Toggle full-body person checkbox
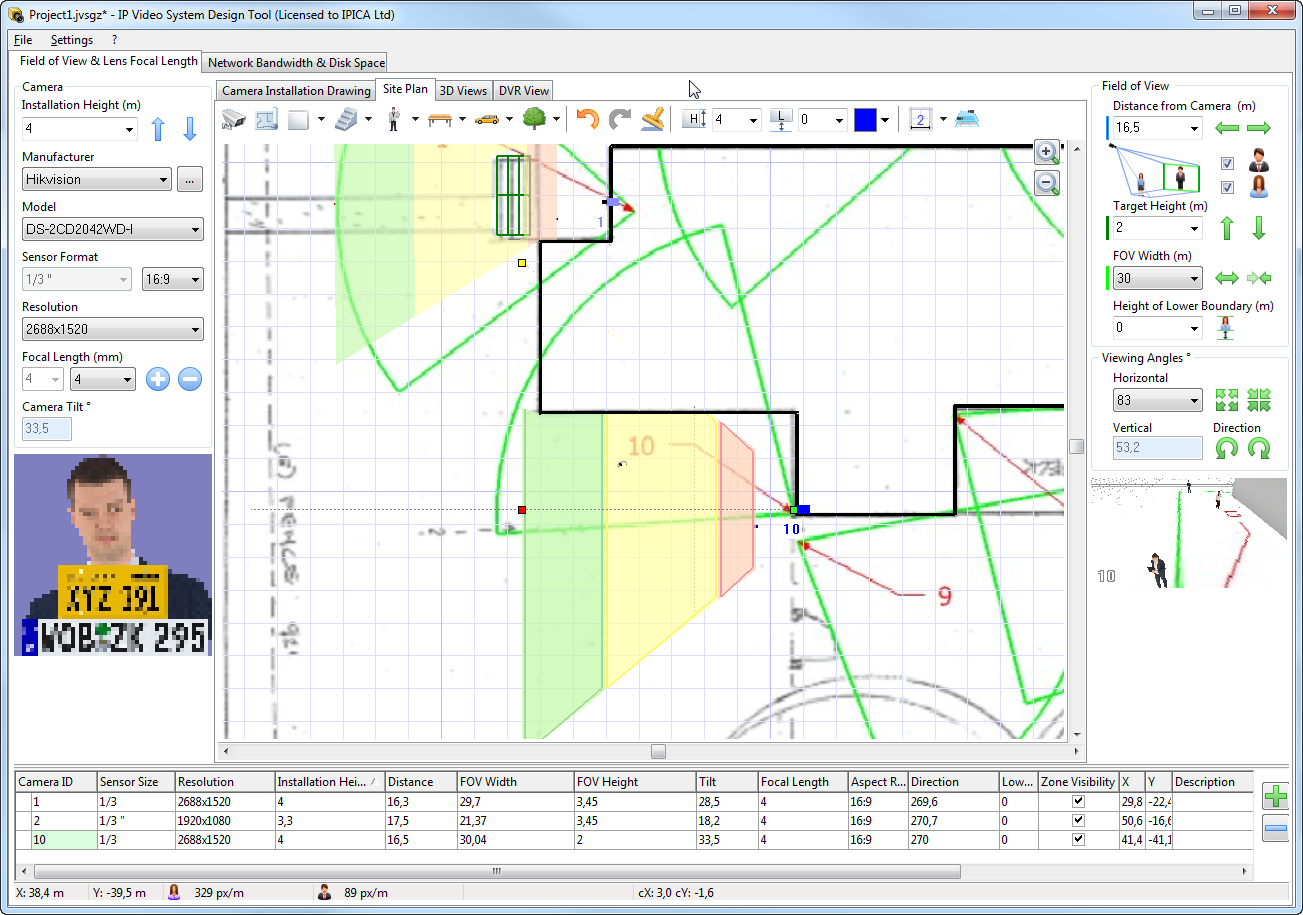Viewport: 1303px width, 915px height. click(x=1228, y=164)
